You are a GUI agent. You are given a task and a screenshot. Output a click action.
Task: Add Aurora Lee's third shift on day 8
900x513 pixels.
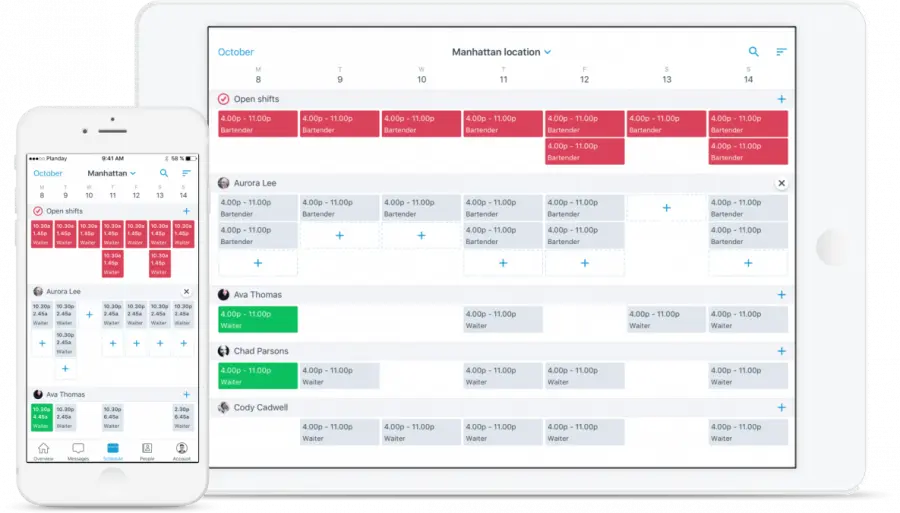(258, 263)
